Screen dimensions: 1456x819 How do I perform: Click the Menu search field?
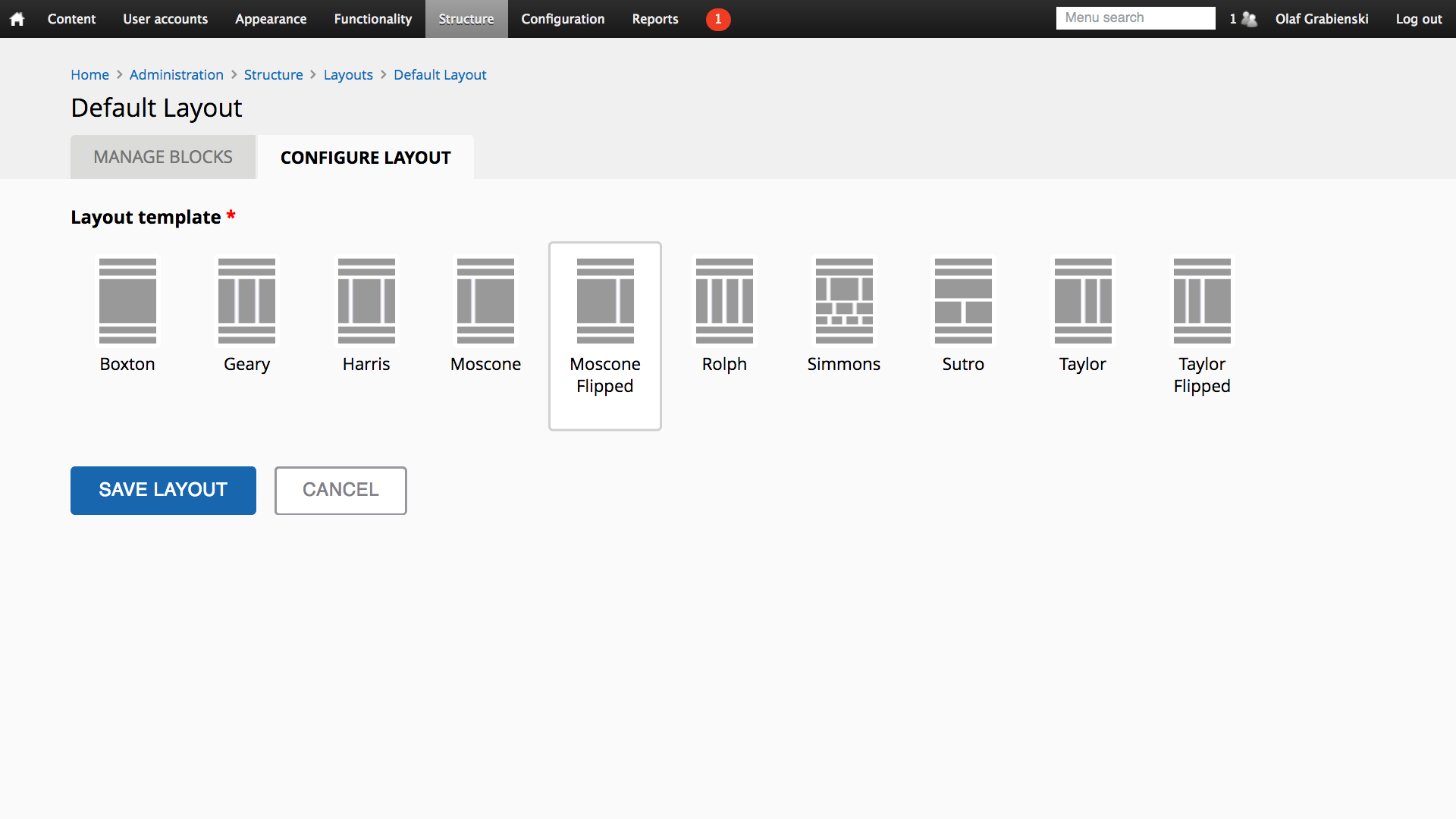click(1135, 18)
